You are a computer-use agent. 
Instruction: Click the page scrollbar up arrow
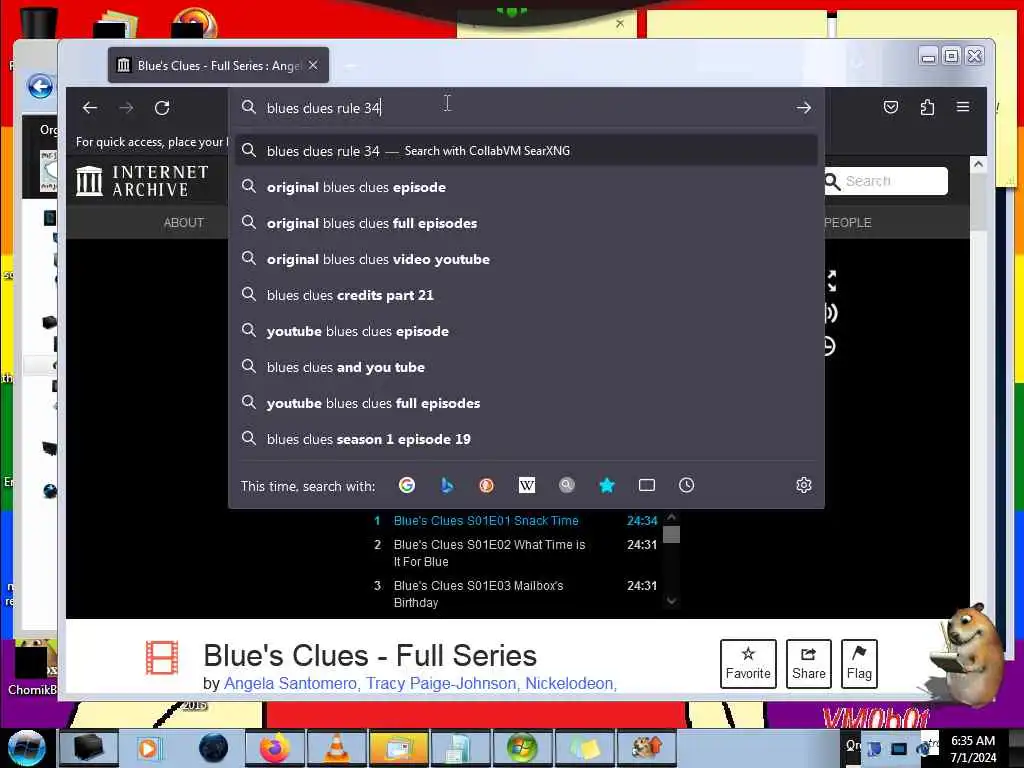pyautogui.click(x=978, y=164)
